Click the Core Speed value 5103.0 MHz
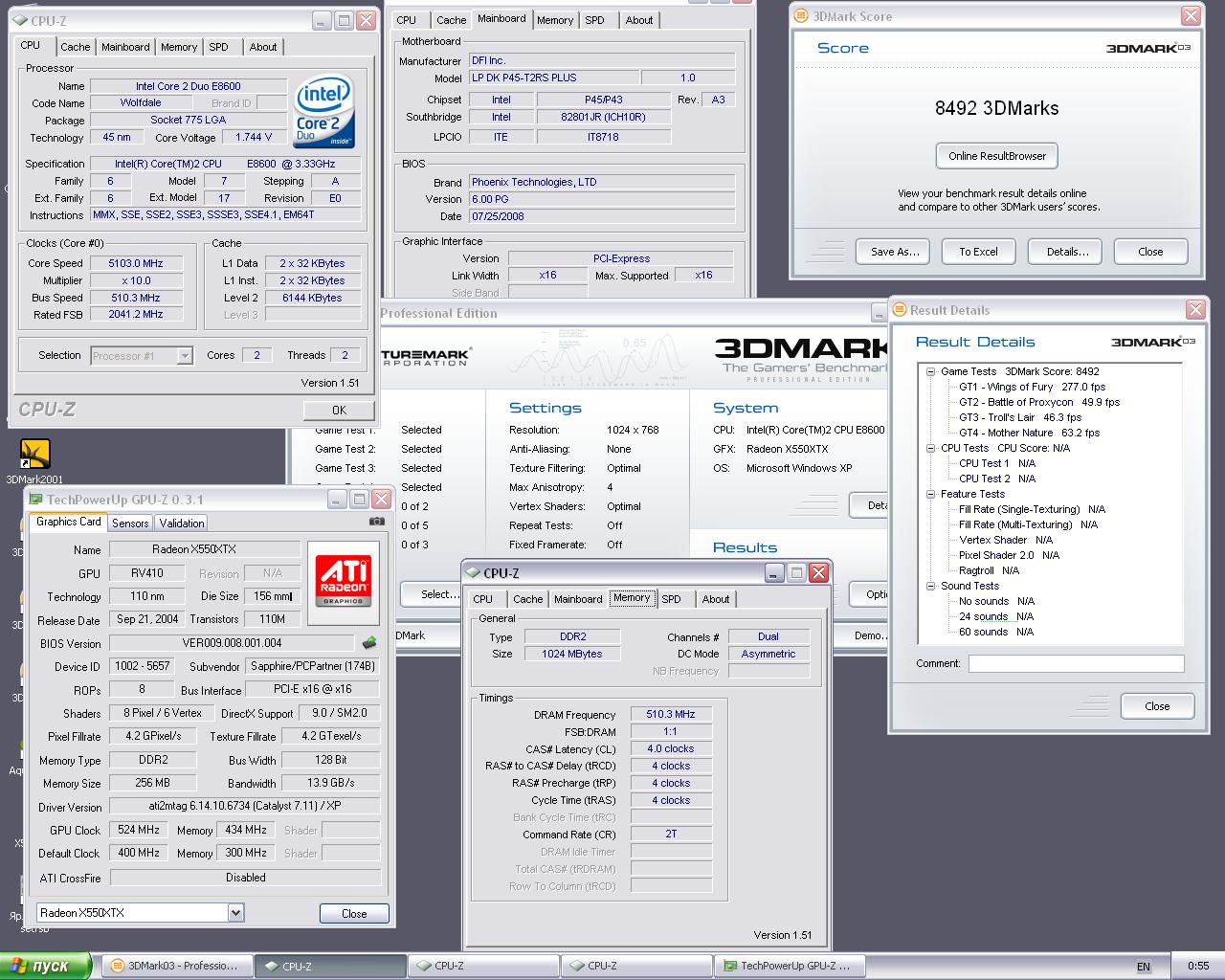 coord(137,263)
